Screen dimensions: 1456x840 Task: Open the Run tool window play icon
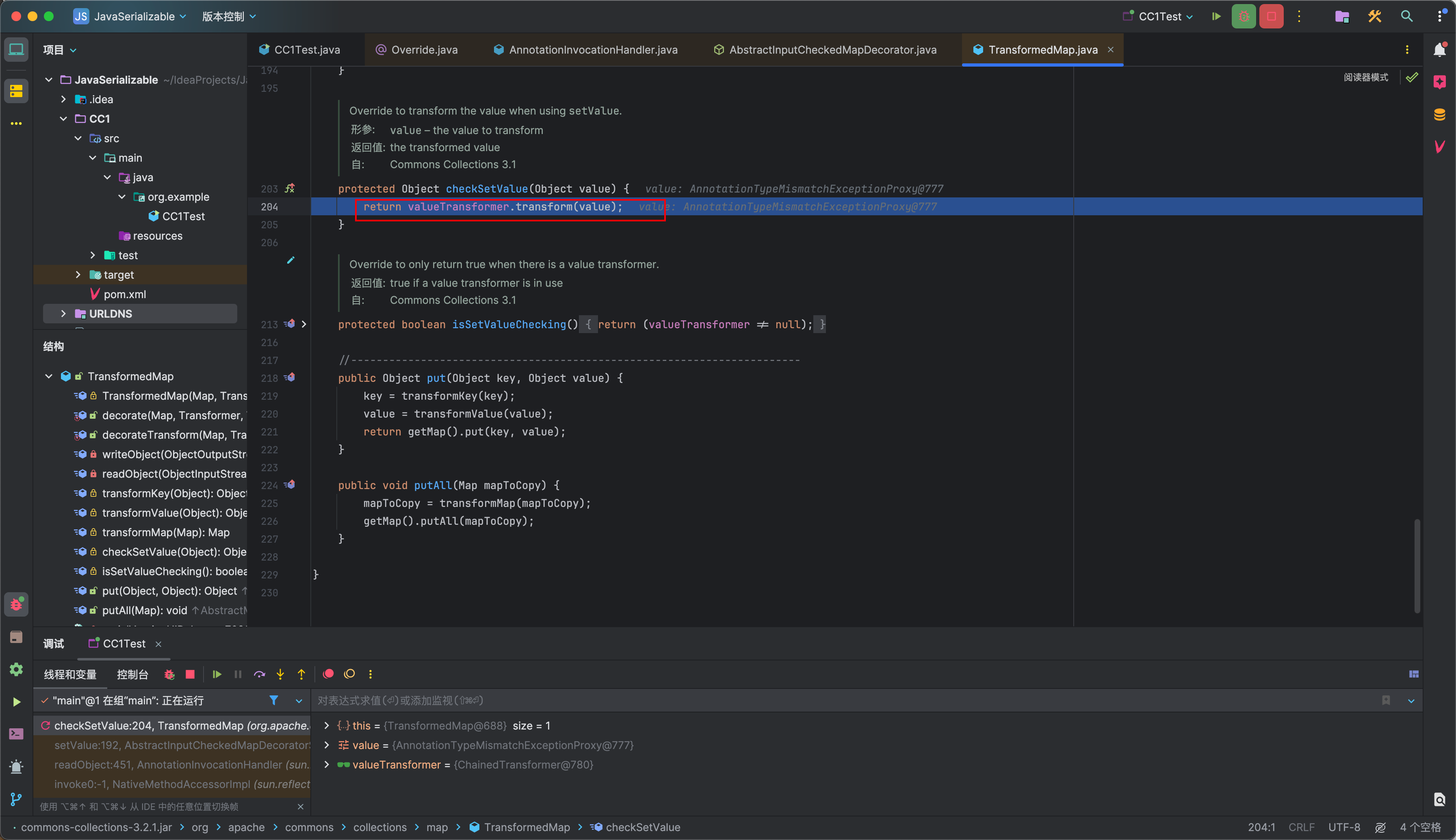[x=16, y=701]
